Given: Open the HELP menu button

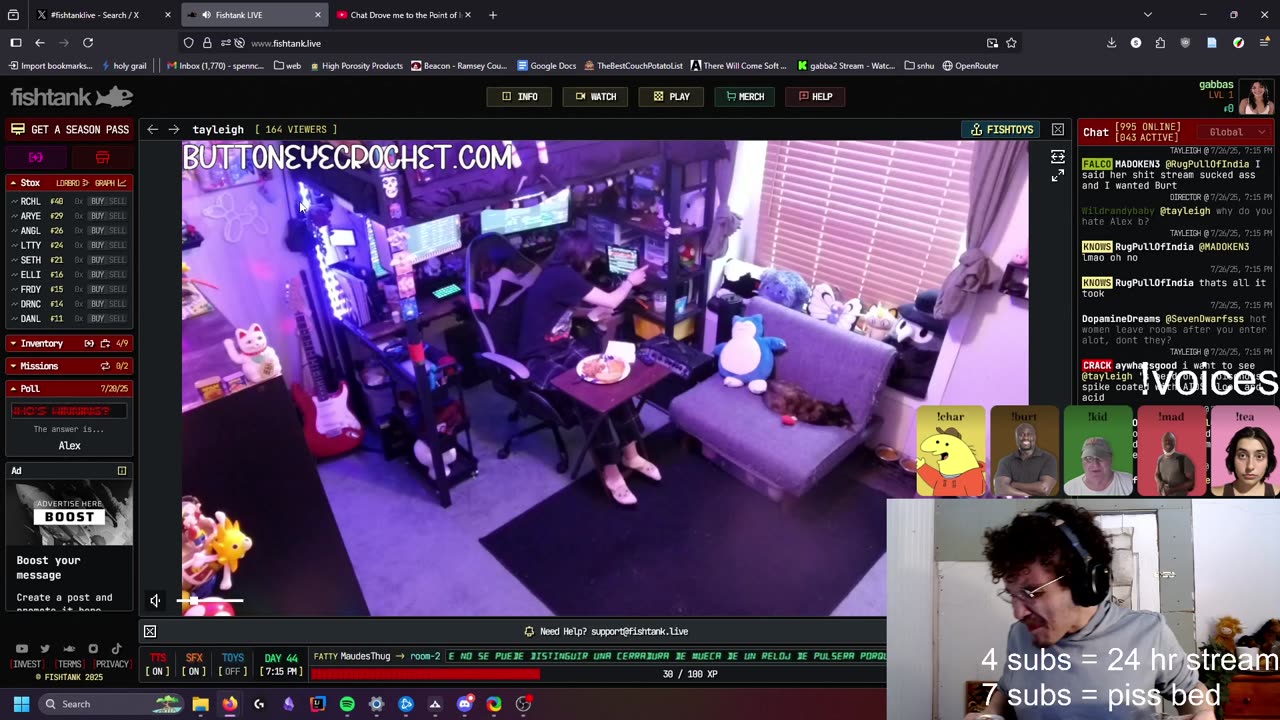Looking at the screenshot, I should click(x=815, y=97).
